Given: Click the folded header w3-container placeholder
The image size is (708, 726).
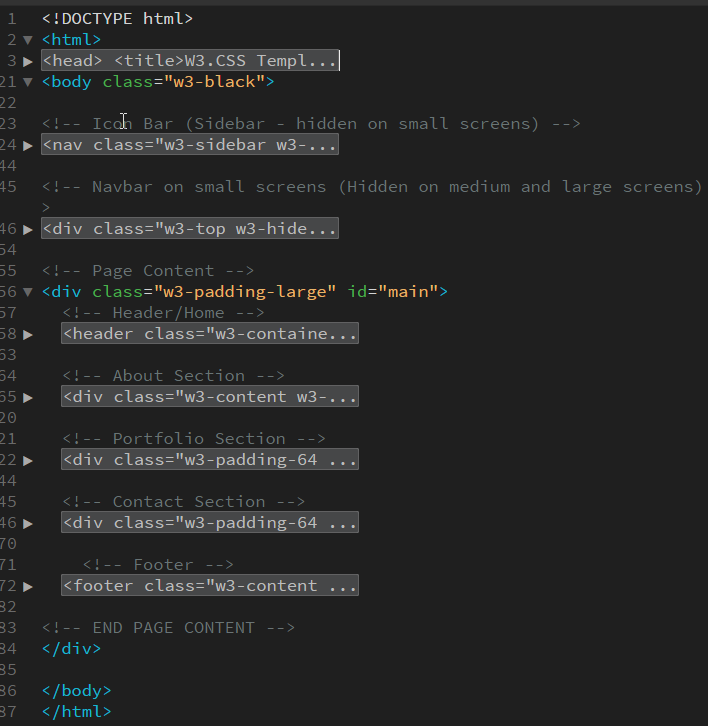Looking at the screenshot, I should tap(210, 334).
